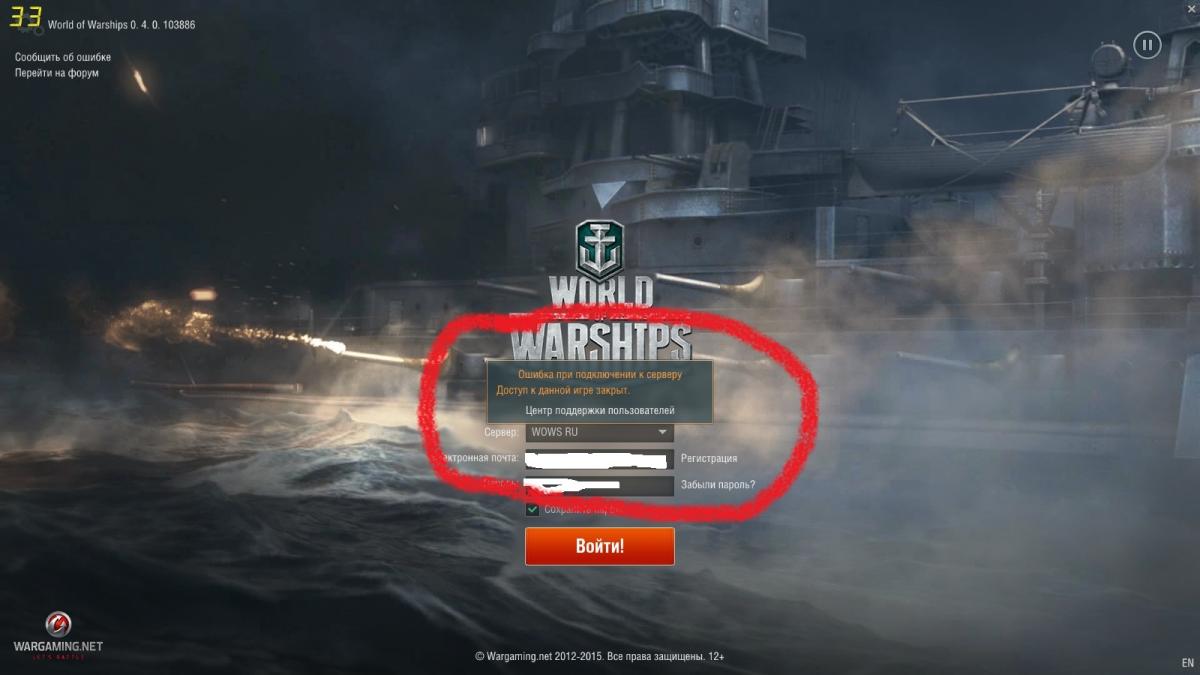This screenshot has width=1200, height=675.
Task: Open Центр поддержки пользователей in the error box
Action: (x=600, y=410)
